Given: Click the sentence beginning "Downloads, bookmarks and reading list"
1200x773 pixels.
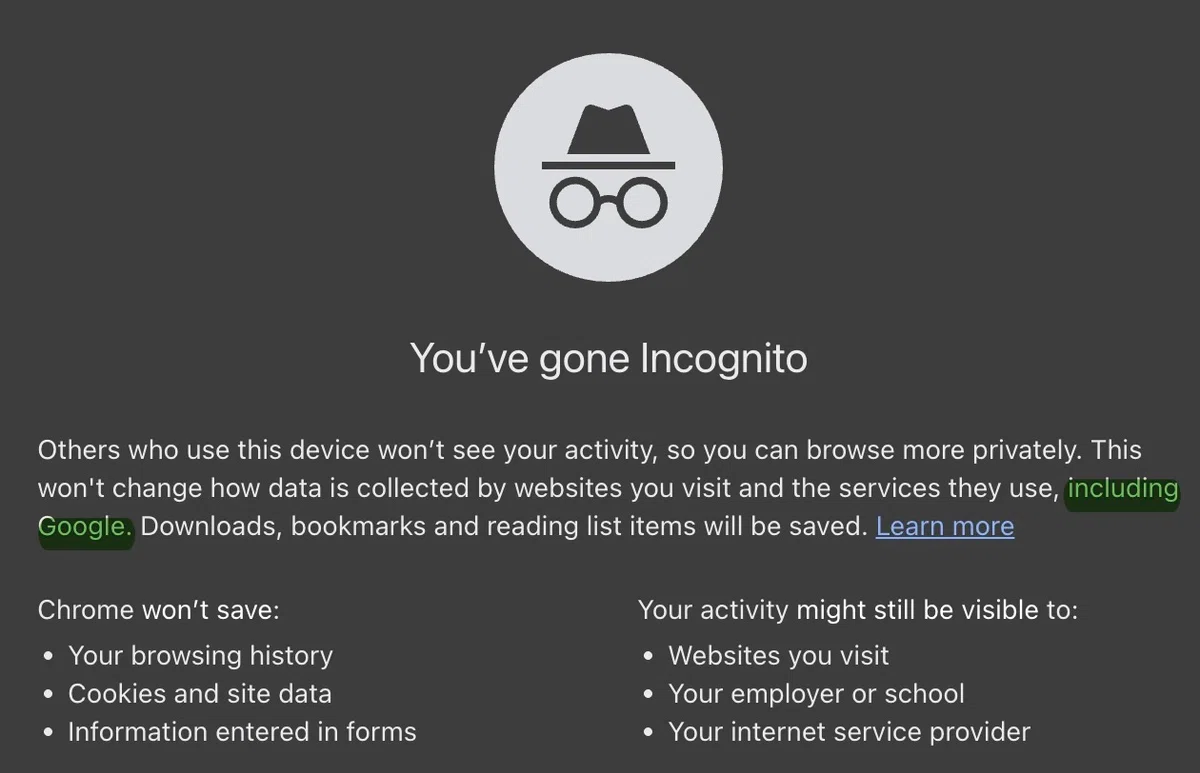Looking at the screenshot, I should [x=504, y=526].
